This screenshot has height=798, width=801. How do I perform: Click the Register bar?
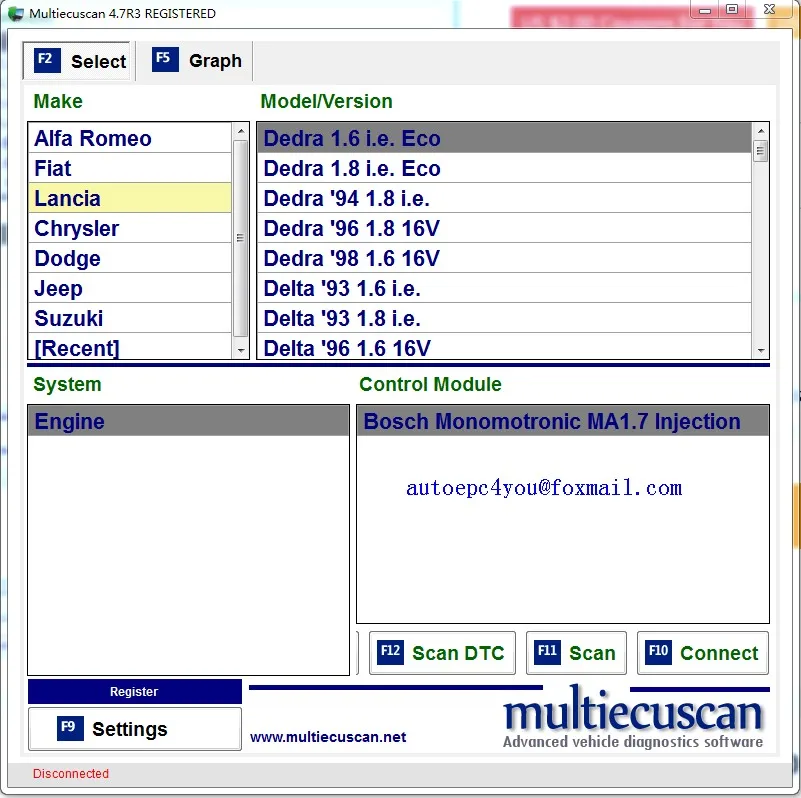coord(135,691)
